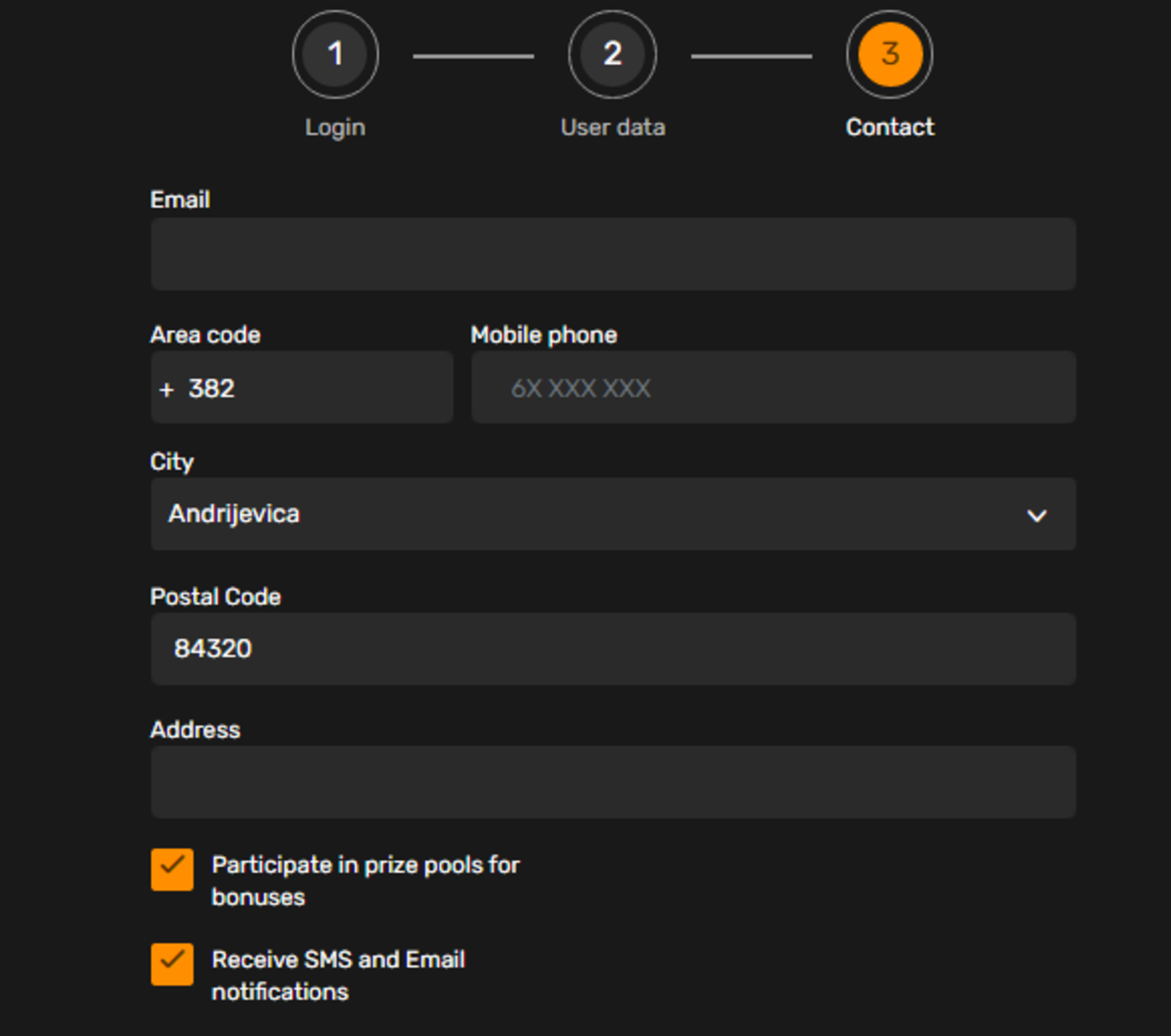Click the City dropdown chevron arrow
Viewport: 1171px width, 1036px height.
(x=1036, y=515)
